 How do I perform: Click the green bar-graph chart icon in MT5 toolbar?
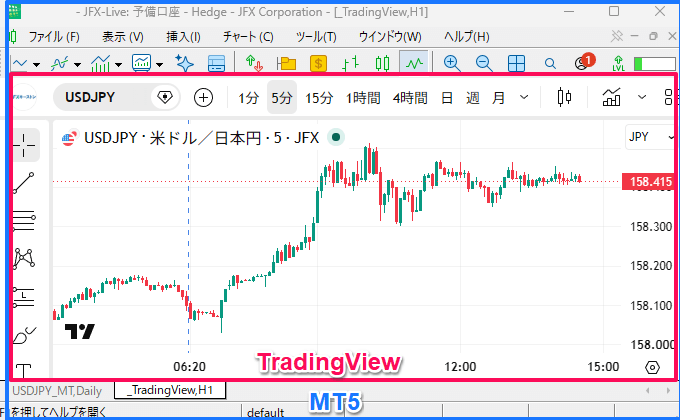tap(101, 64)
